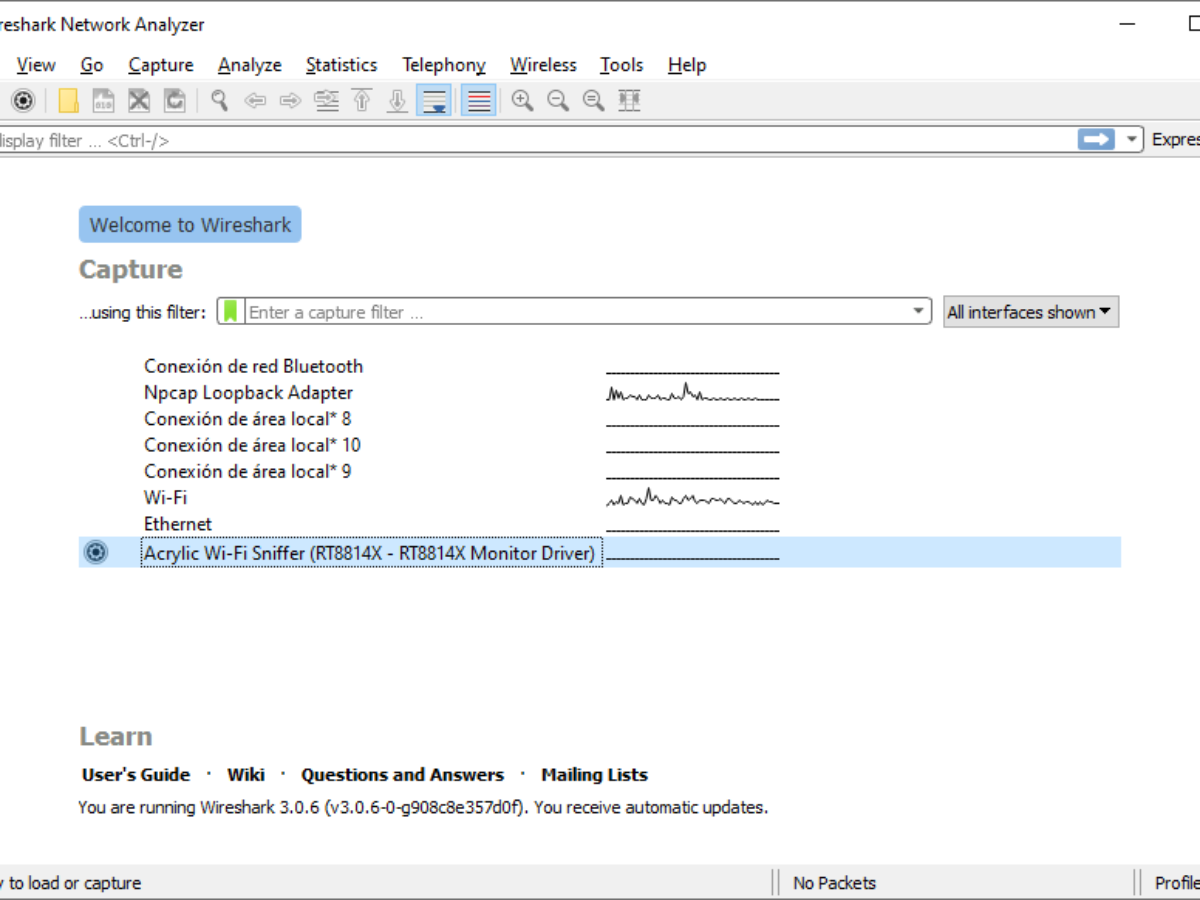Open the Telephony menu
Screen dimensions: 1200x900
444,65
